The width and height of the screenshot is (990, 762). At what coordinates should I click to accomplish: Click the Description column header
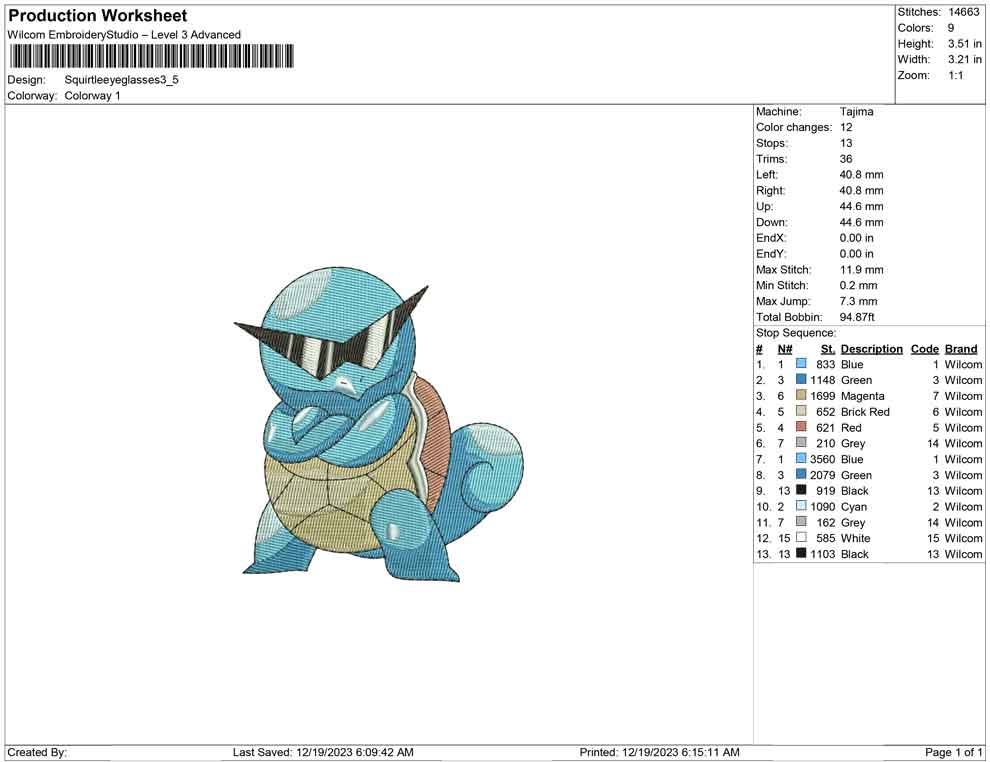tap(871, 349)
